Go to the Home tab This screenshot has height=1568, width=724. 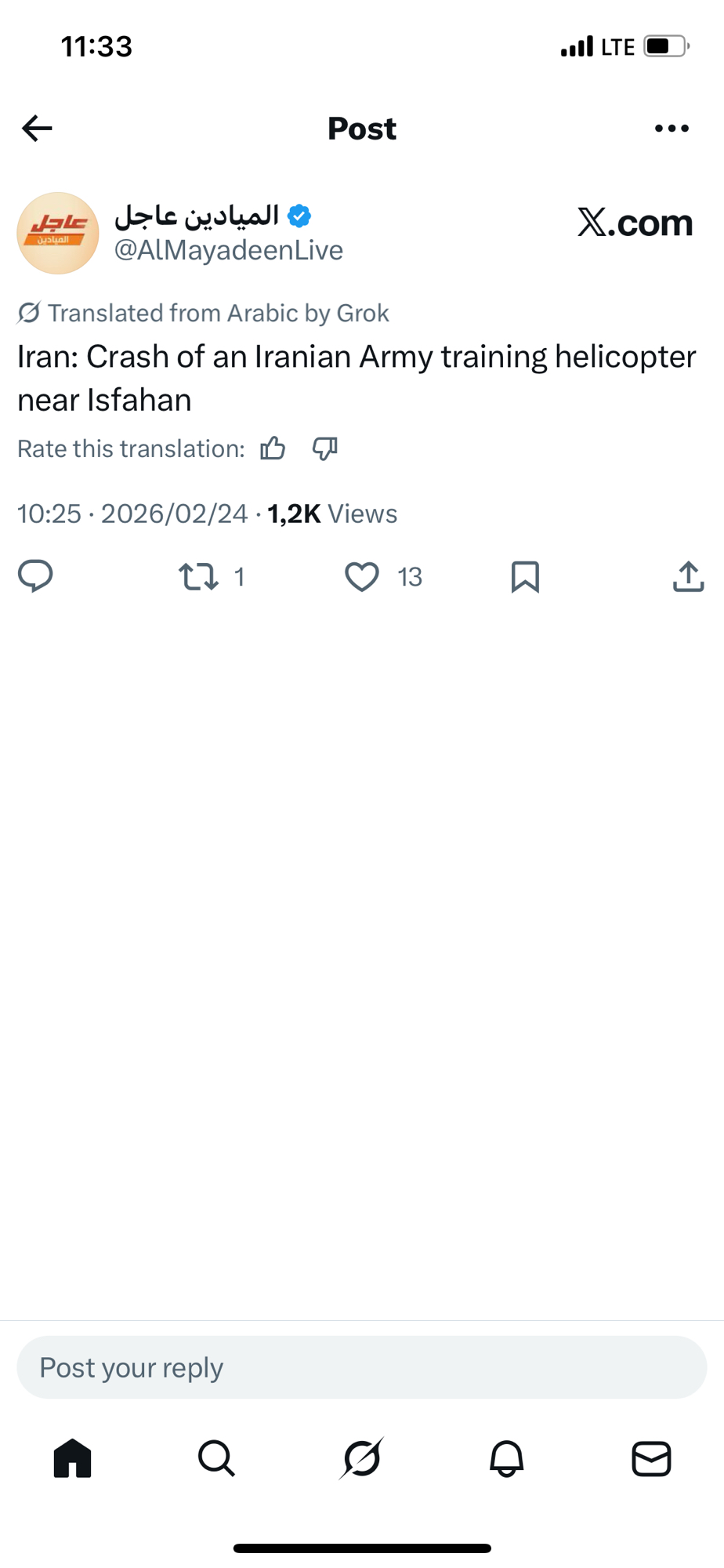tap(73, 1458)
